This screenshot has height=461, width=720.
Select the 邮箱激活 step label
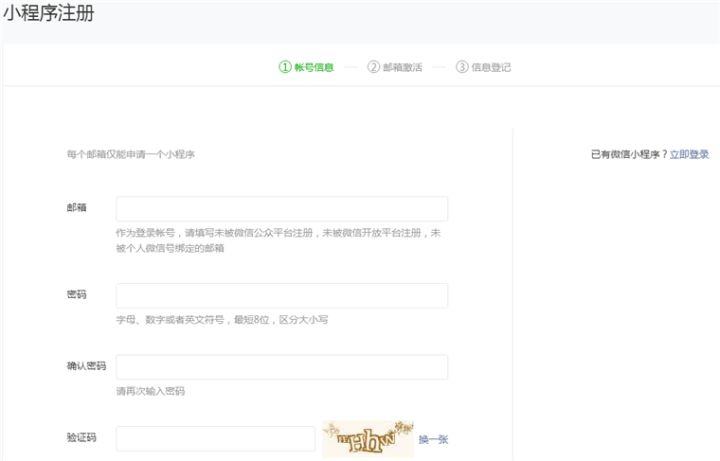click(402, 67)
